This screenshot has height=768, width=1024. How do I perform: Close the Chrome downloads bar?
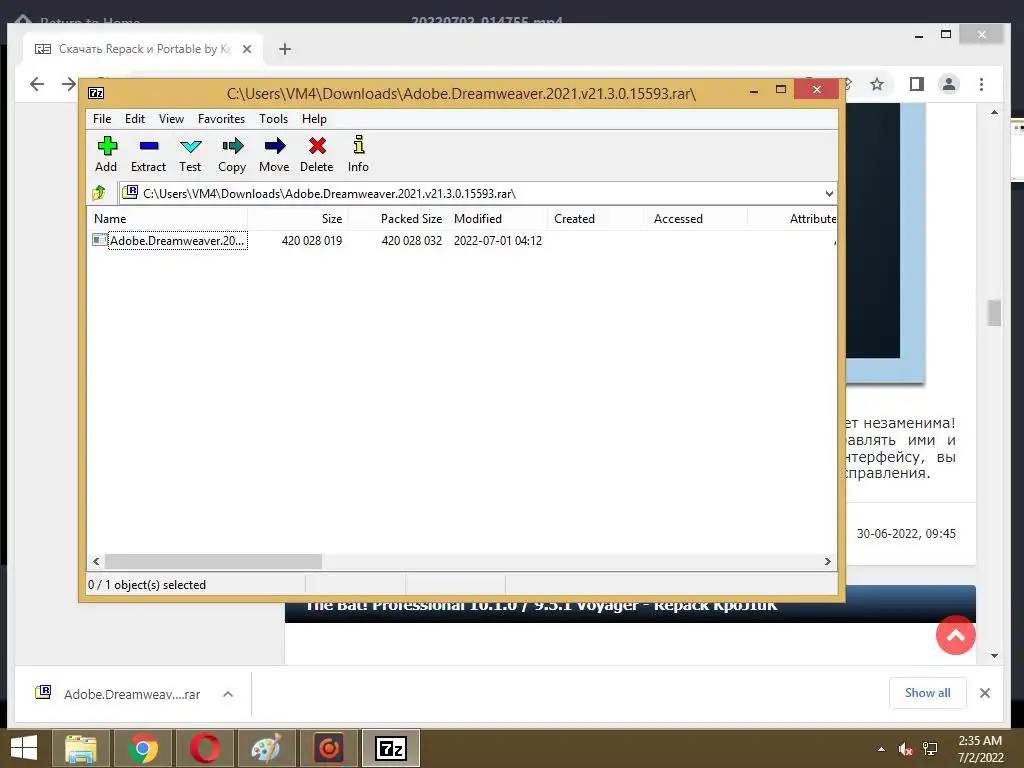click(x=985, y=693)
